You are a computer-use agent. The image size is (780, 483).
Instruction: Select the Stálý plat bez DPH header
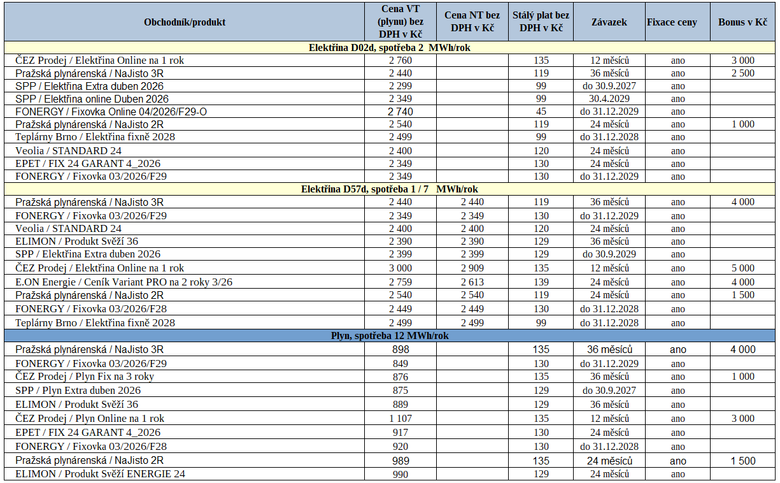point(541,22)
